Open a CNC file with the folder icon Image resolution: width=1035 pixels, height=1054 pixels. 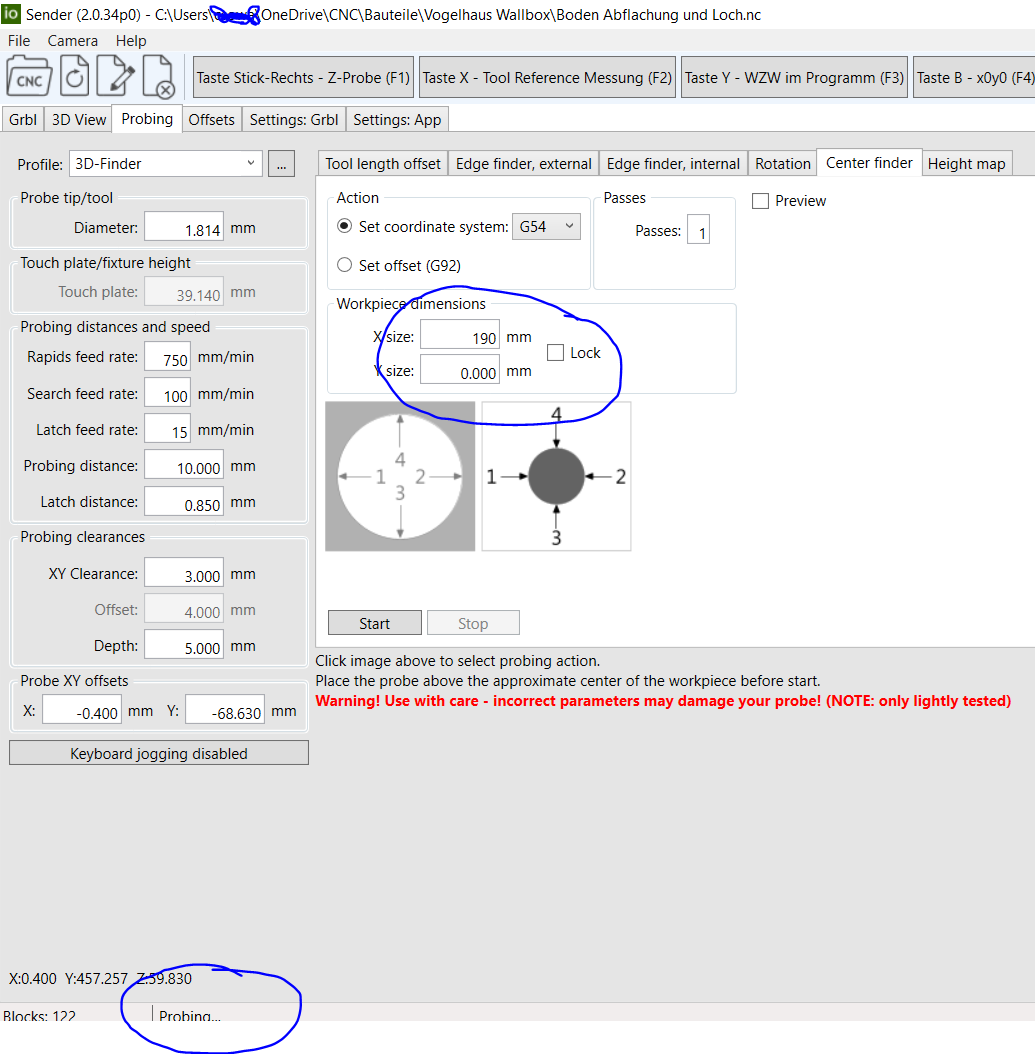click(29, 76)
